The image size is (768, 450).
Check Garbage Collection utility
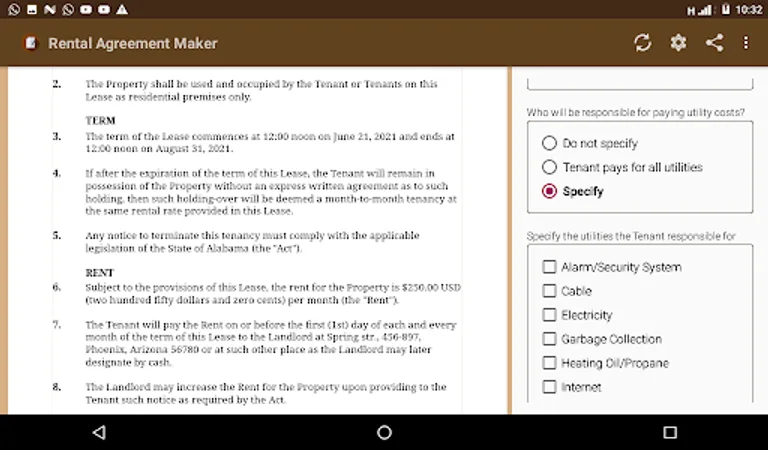549,339
